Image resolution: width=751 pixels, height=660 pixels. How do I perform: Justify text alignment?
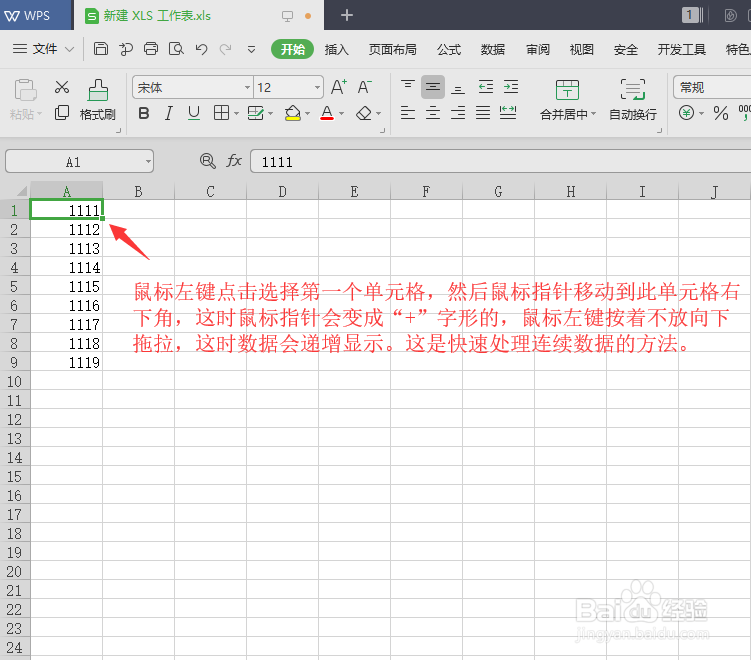tap(483, 113)
